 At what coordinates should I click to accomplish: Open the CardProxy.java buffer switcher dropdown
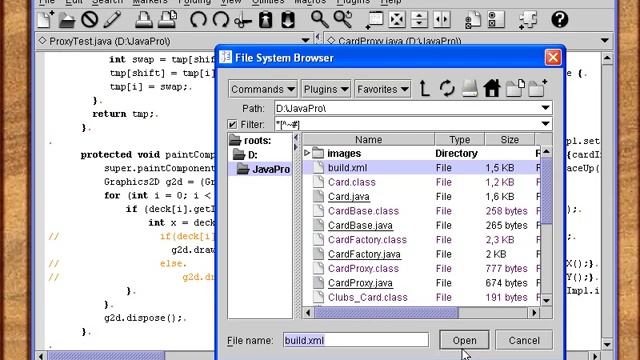click(x=604, y=41)
